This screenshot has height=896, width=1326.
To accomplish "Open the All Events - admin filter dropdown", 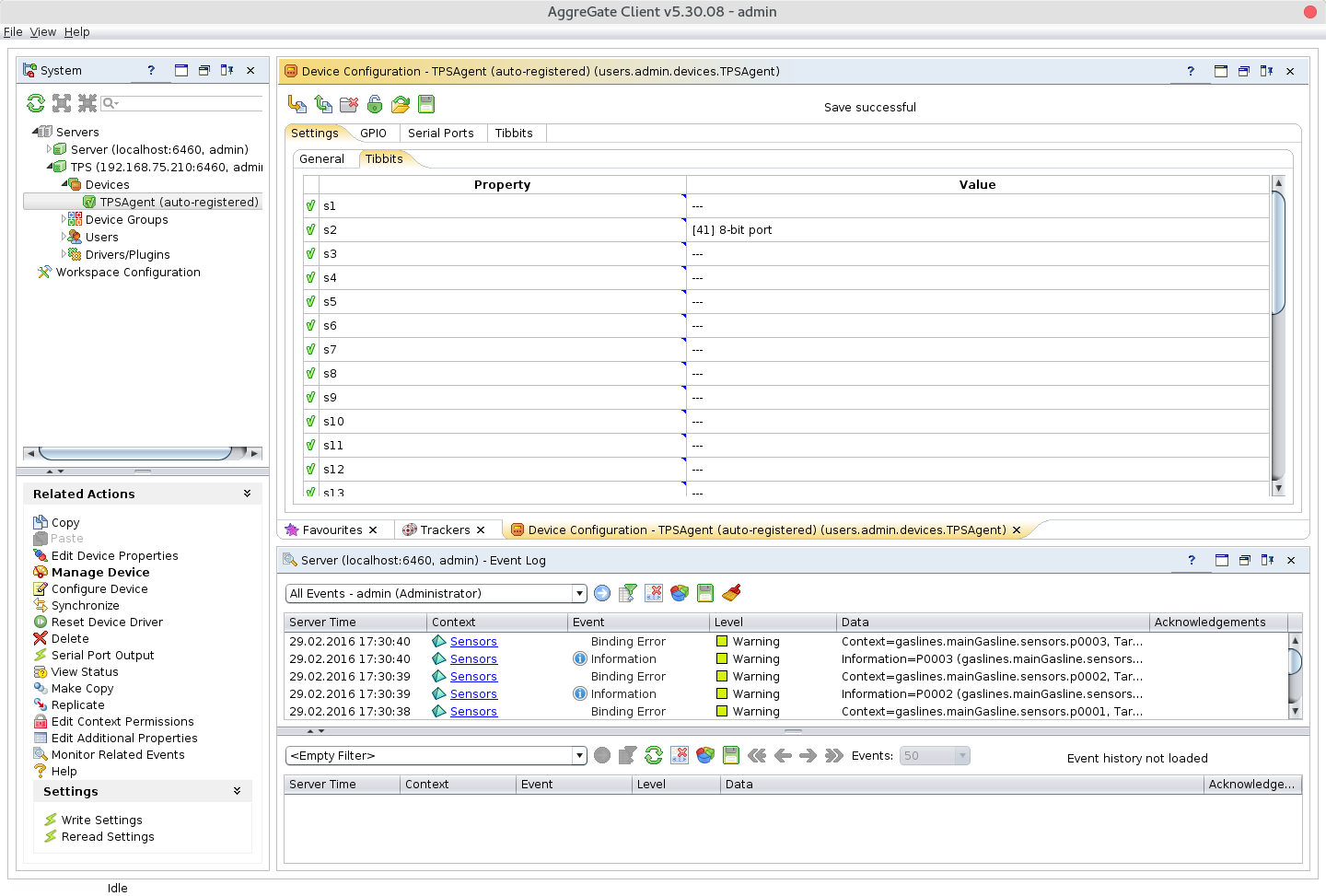I will click(579, 594).
